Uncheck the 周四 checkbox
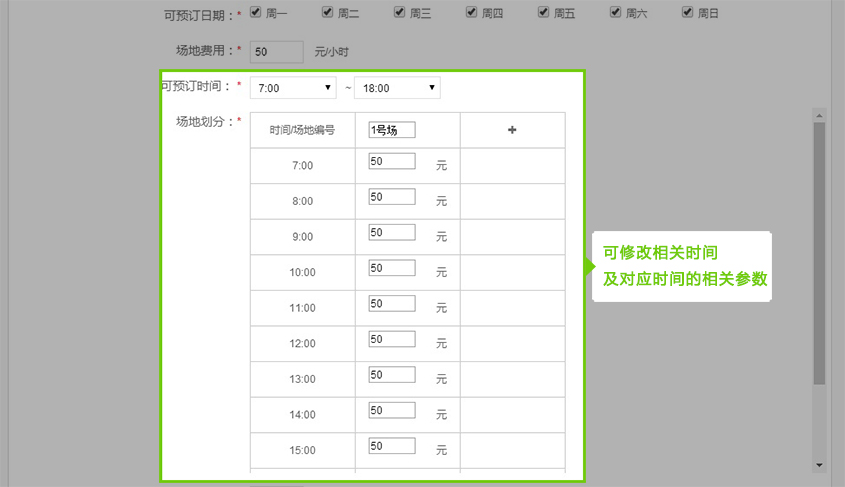The image size is (845, 487). point(472,13)
